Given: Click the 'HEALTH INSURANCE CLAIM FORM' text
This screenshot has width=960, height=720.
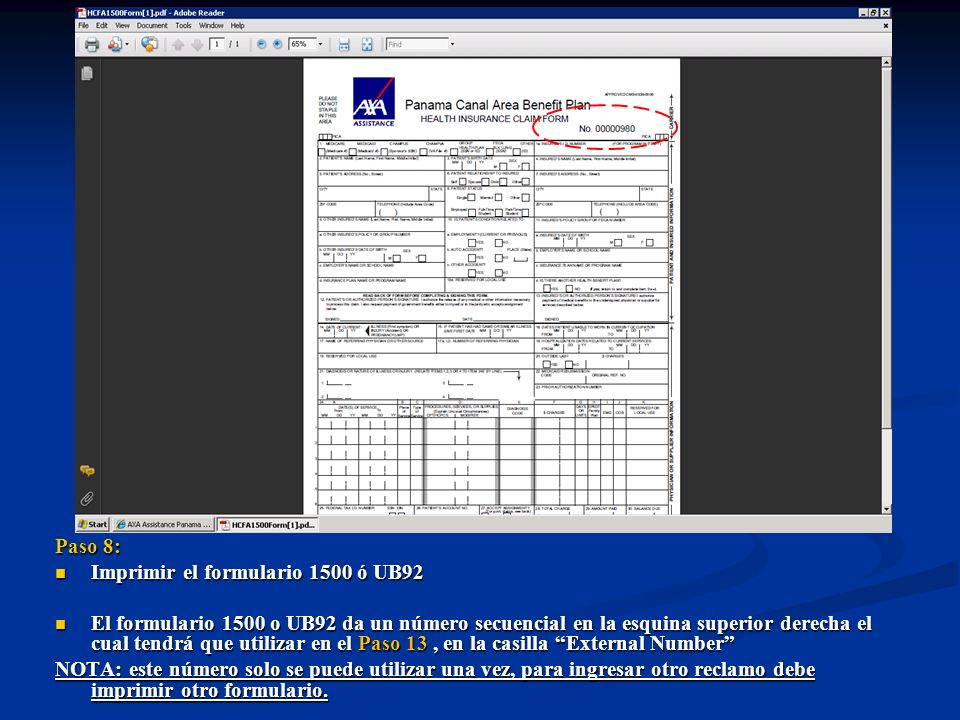Looking at the screenshot, I should click(494, 119).
